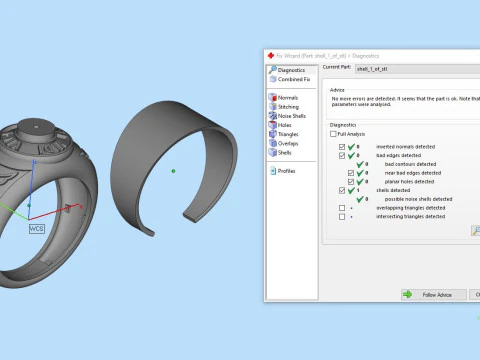Click the Shells icon
Screen dimensions: 480x360
(273, 152)
